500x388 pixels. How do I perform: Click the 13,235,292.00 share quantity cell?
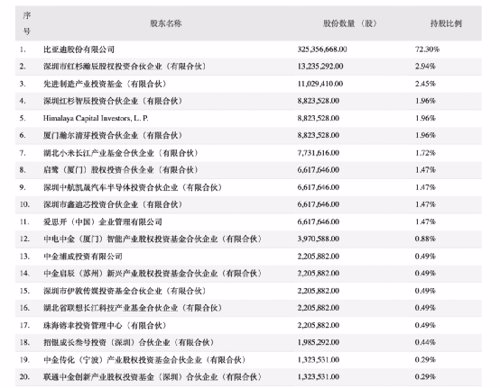pos(320,66)
